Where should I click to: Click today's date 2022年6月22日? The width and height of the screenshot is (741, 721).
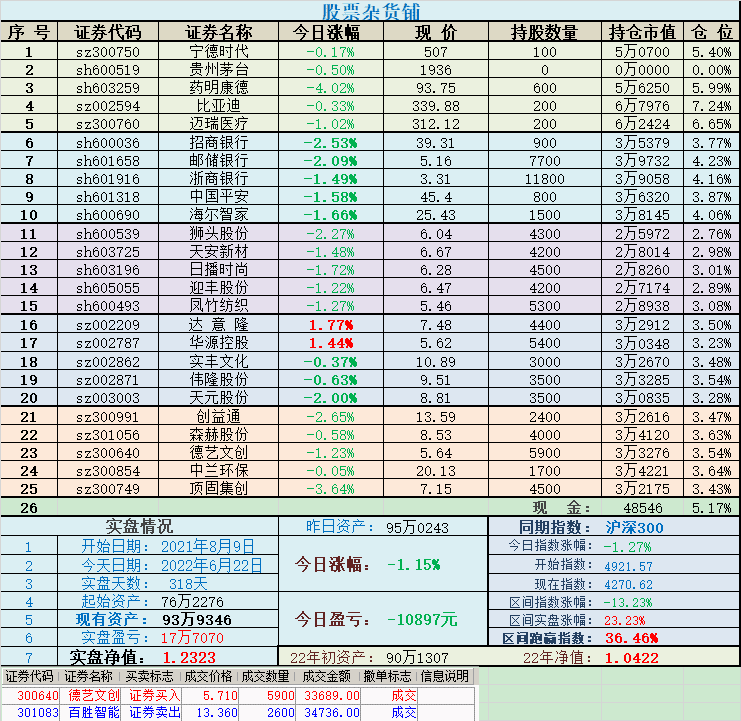point(212,565)
